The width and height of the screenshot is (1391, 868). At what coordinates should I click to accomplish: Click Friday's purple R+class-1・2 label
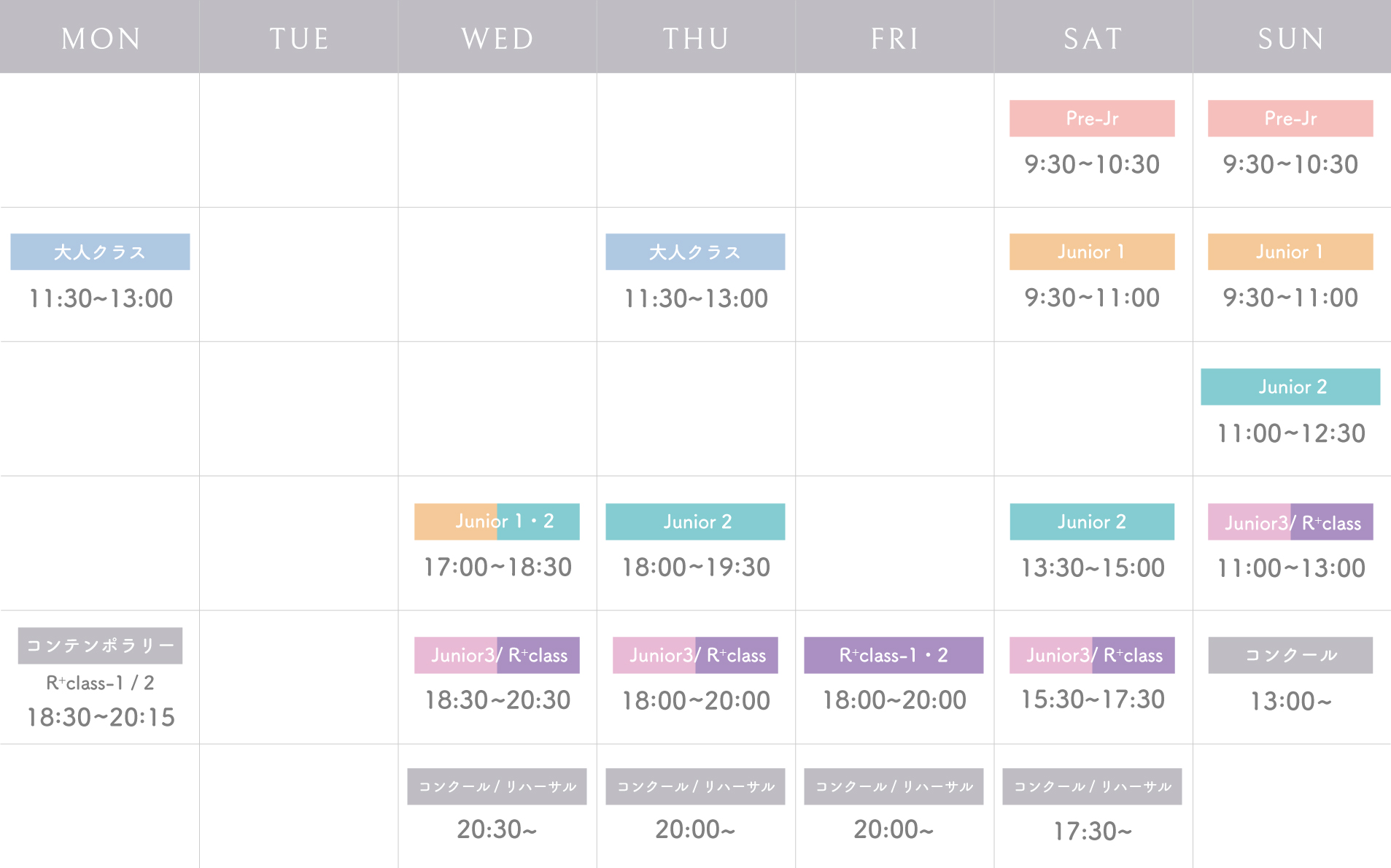[894, 655]
